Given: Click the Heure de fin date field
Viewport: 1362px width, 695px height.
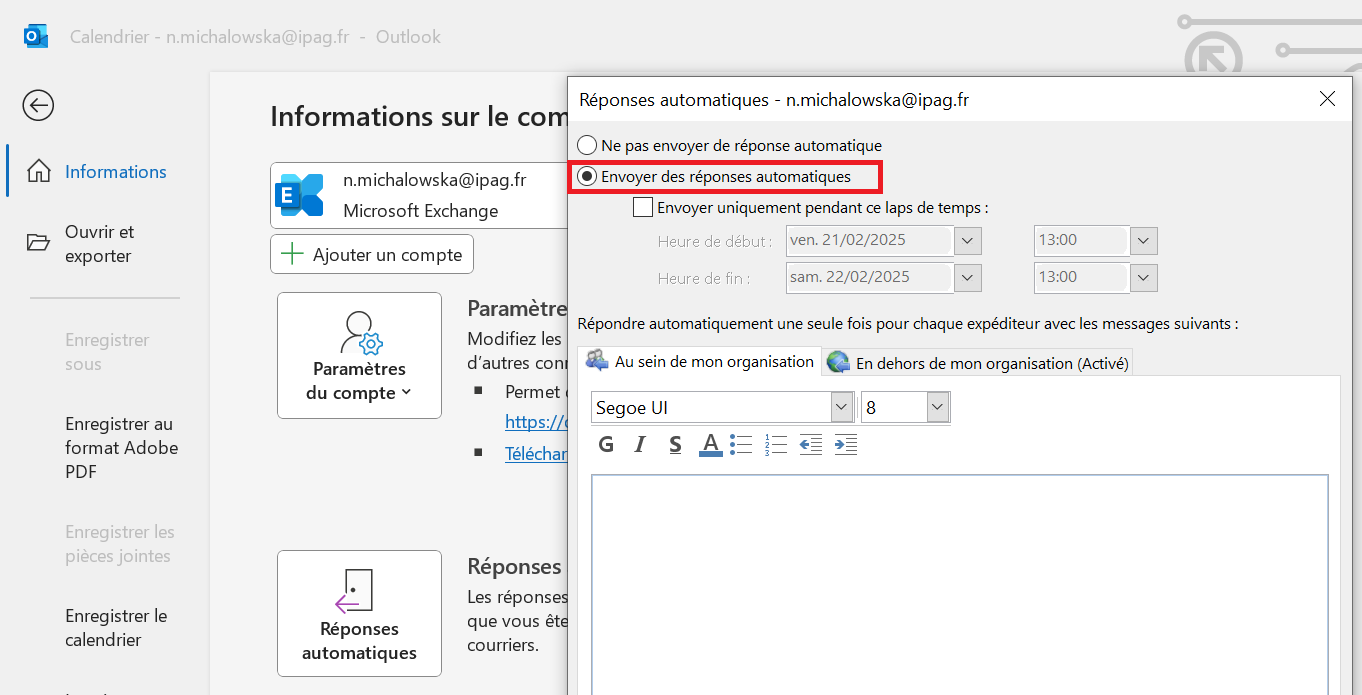Looking at the screenshot, I should [x=869, y=277].
